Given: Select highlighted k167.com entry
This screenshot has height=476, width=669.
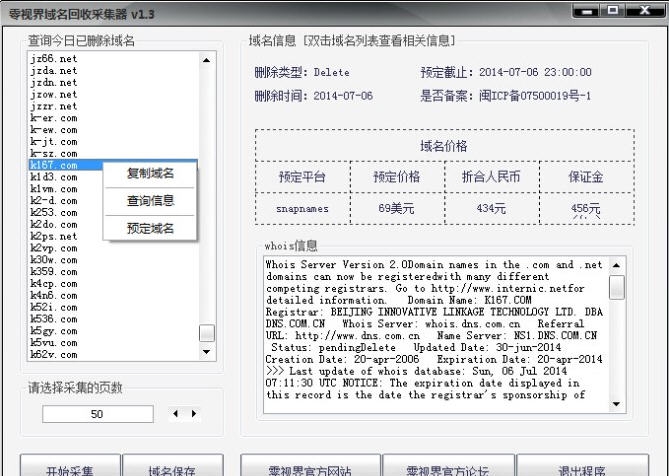Looking at the screenshot, I should click(x=66, y=165).
